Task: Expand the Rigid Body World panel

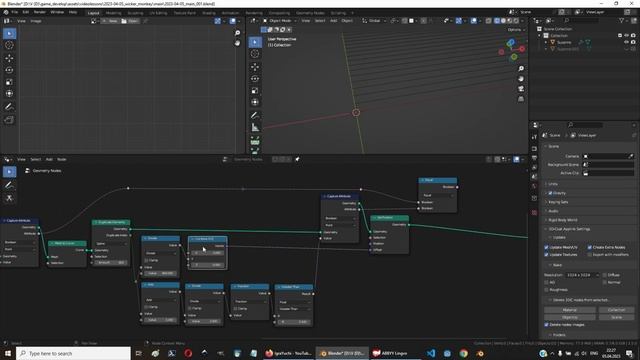Action: (562, 220)
